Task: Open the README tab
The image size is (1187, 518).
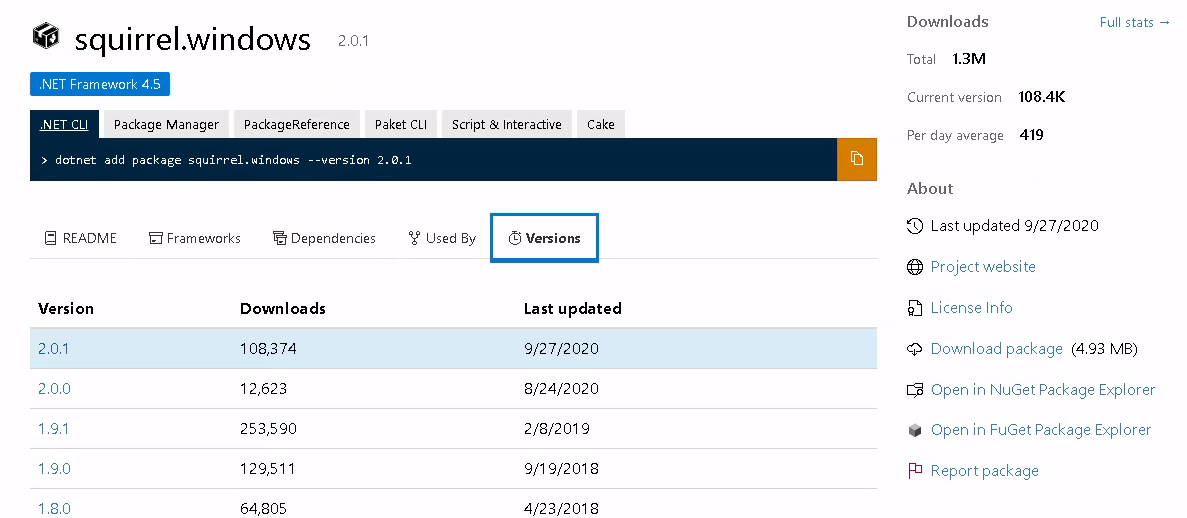Action: tap(81, 239)
